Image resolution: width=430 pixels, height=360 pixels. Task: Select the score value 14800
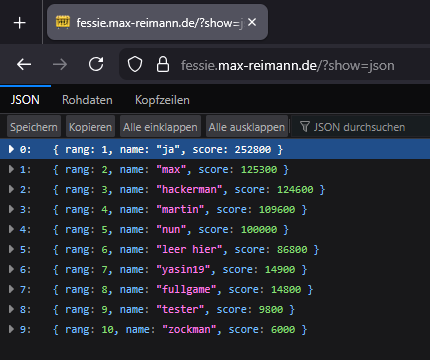pyautogui.click(x=286, y=289)
